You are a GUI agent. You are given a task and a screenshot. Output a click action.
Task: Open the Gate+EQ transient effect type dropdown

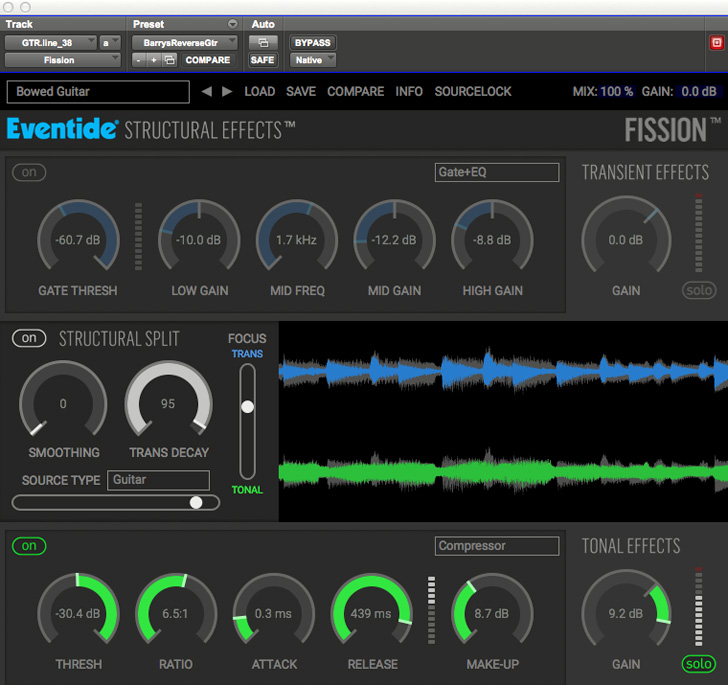[497, 172]
